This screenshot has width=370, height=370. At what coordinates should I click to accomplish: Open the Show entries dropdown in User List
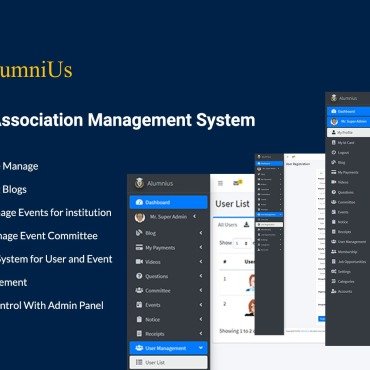coord(242,243)
